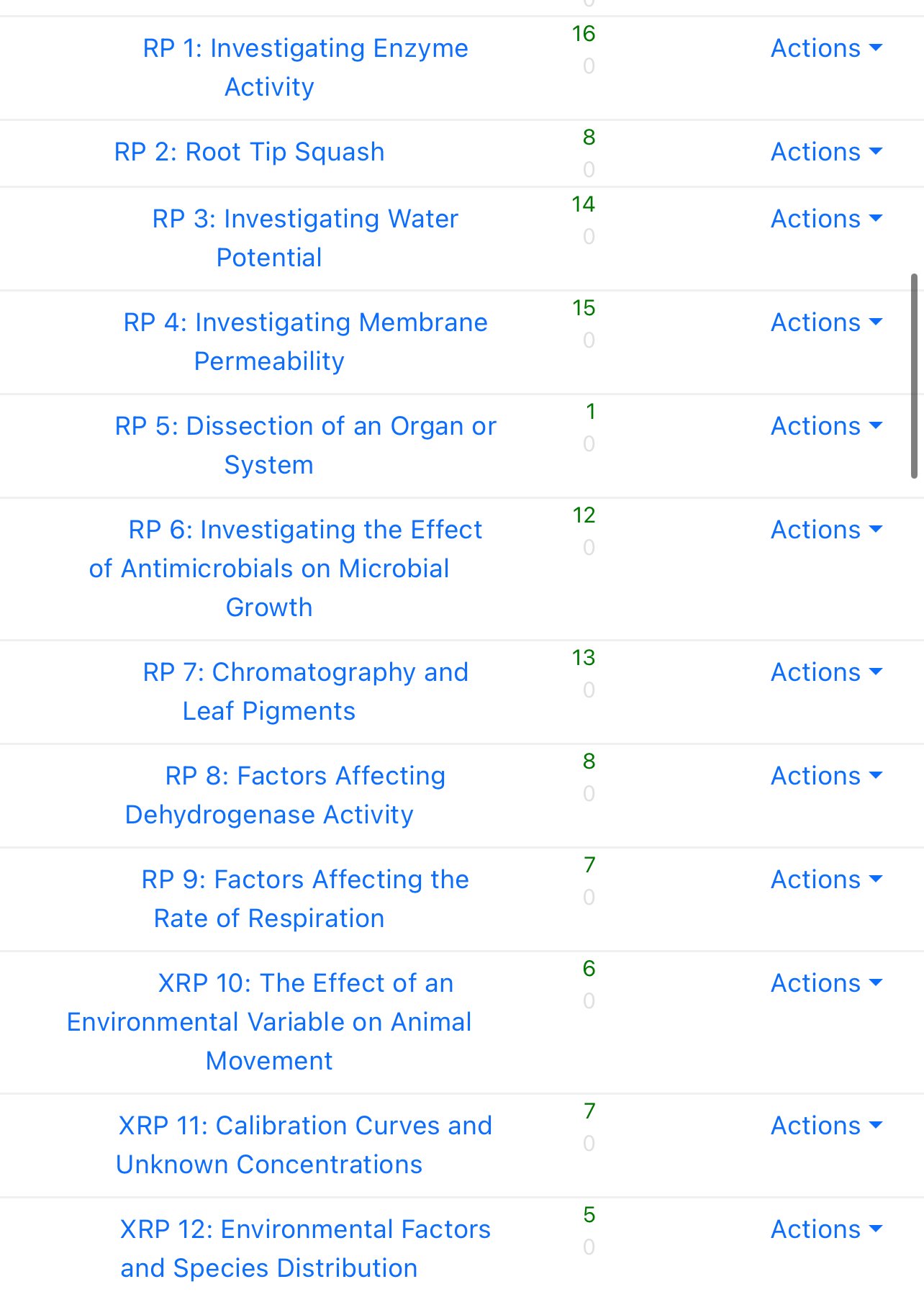The image size is (924, 1297).
Task: Open RP 3: Investigating Water Potential
Action: [x=305, y=238]
